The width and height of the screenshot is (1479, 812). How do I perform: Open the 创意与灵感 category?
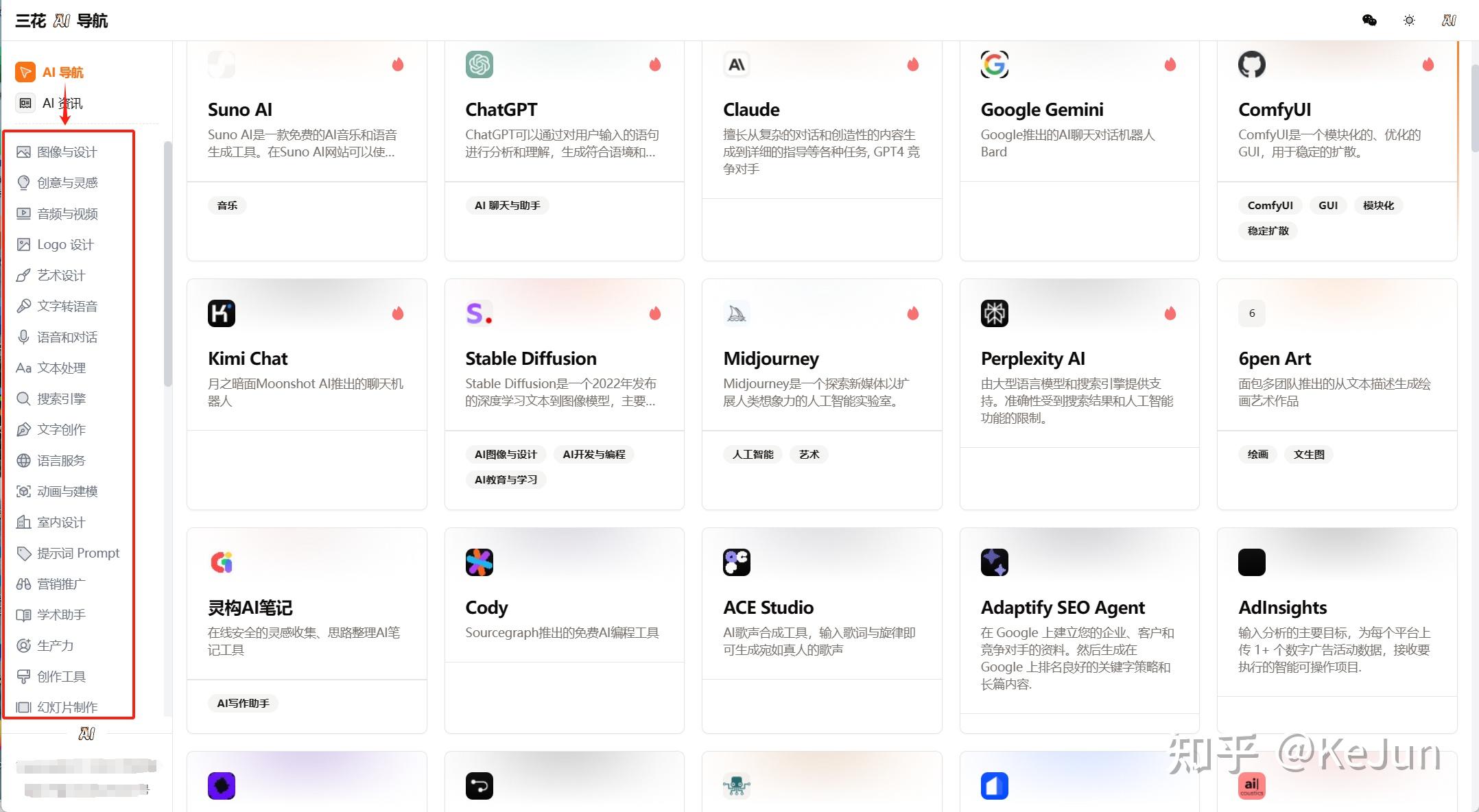point(57,182)
